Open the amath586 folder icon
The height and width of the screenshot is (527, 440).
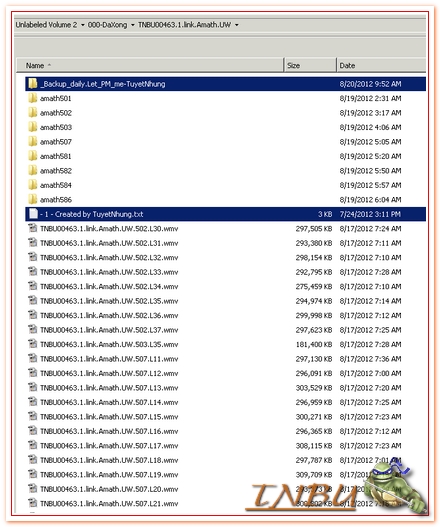33,199
